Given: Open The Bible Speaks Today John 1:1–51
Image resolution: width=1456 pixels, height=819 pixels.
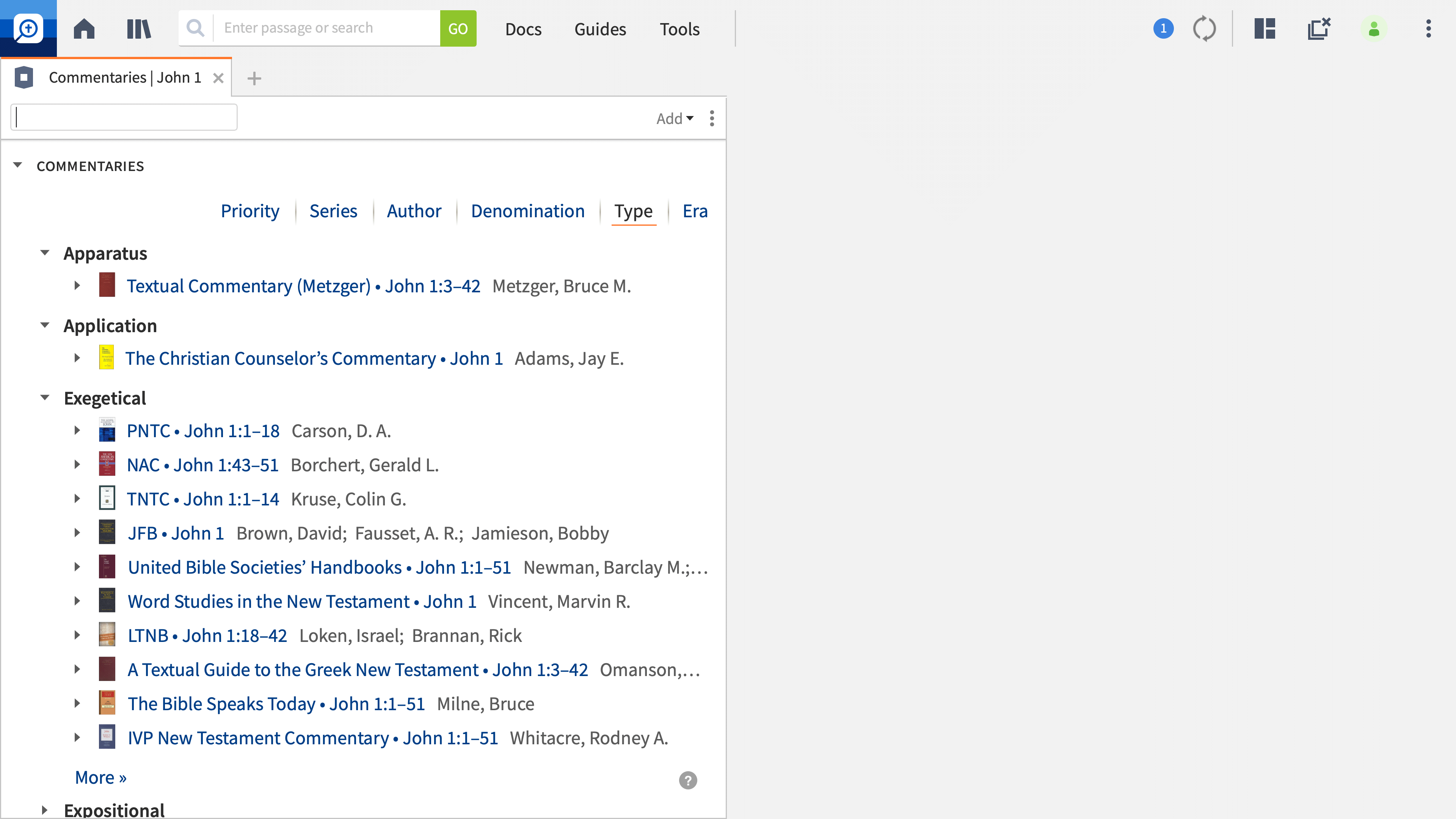Looking at the screenshot, I should click(x=276, y=704).
